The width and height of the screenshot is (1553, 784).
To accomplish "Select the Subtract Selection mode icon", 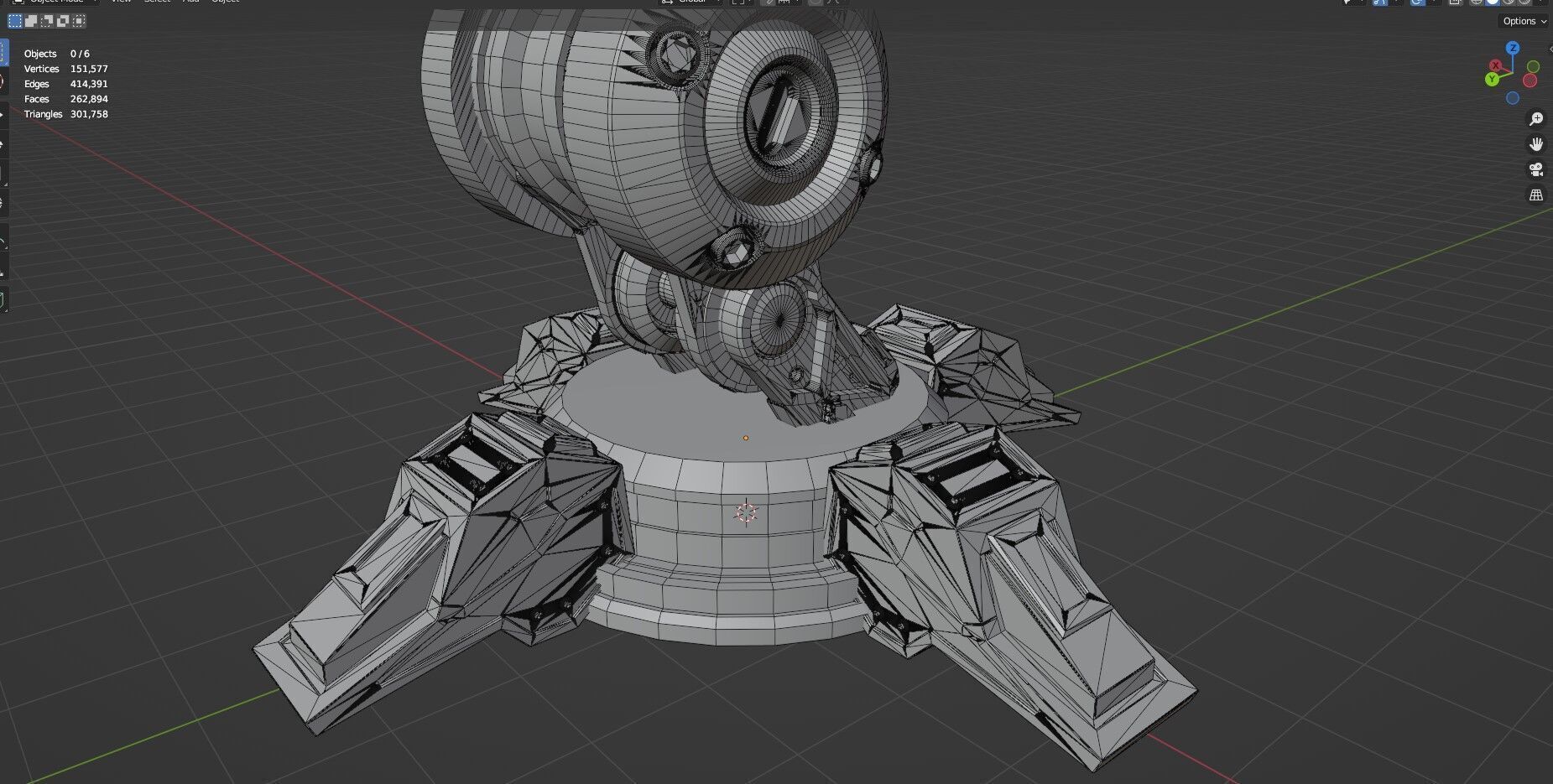I will 47,21.
